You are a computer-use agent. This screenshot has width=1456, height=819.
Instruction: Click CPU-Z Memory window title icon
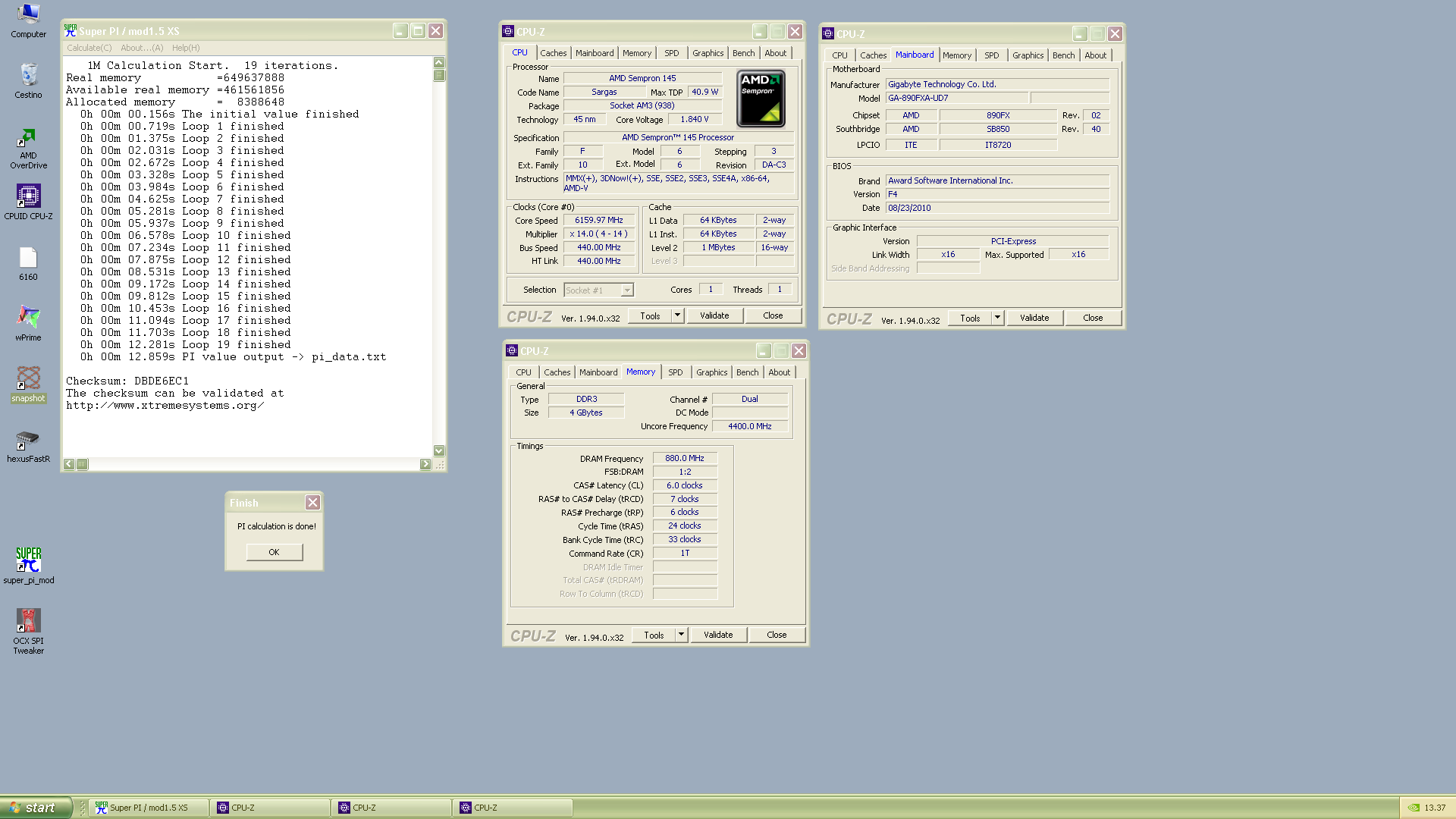512,351
